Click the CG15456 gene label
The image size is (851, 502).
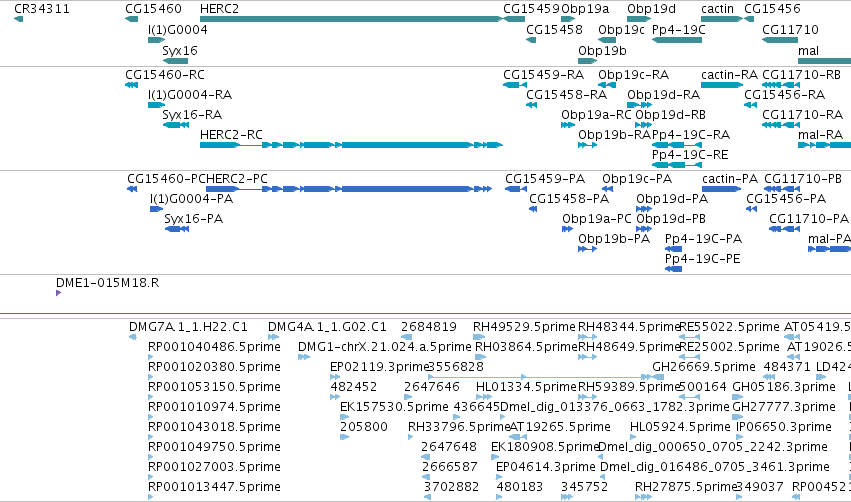[772, 9]
